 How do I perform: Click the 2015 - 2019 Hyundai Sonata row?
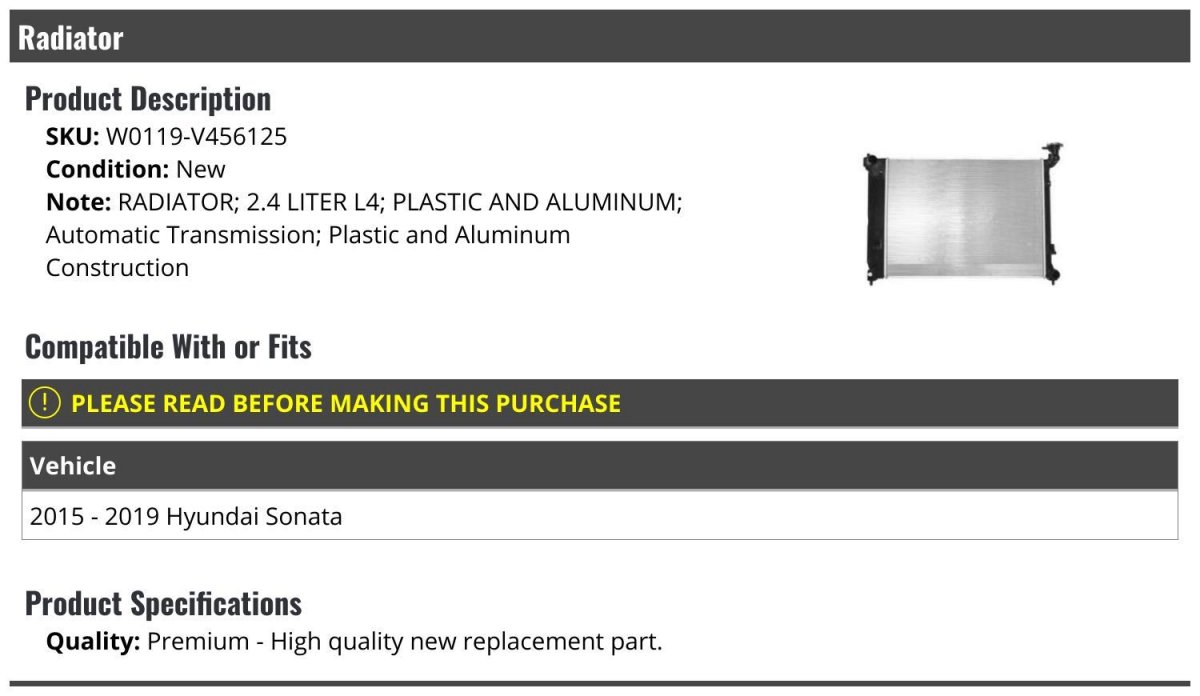[600, 516]
